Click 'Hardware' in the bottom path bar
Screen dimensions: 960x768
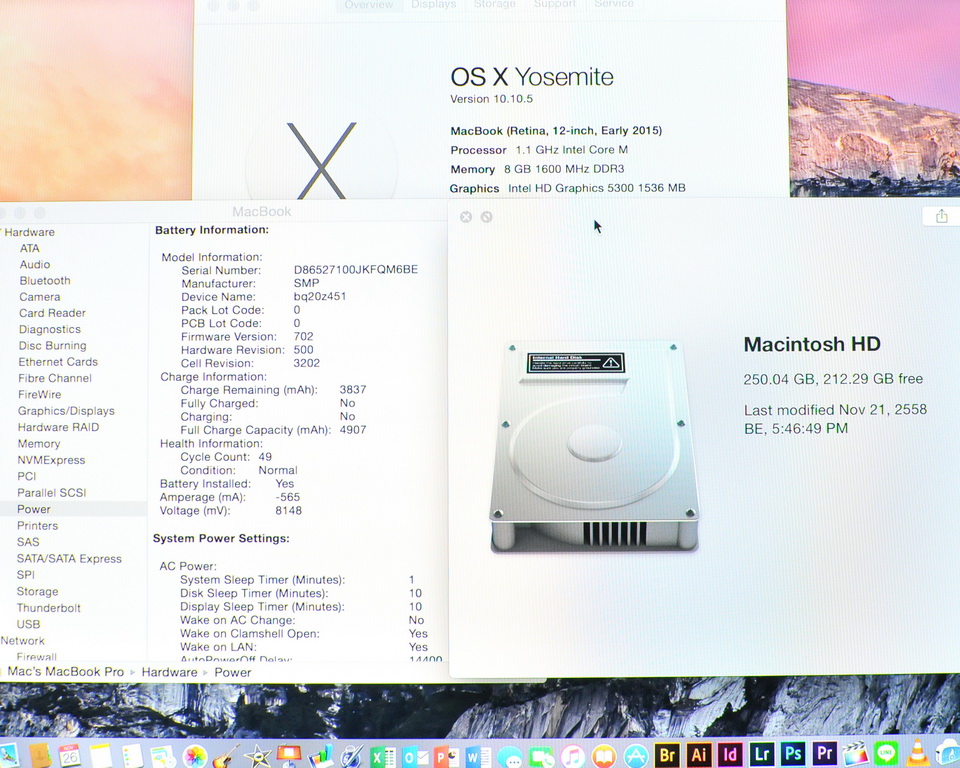tap(170, 672)
